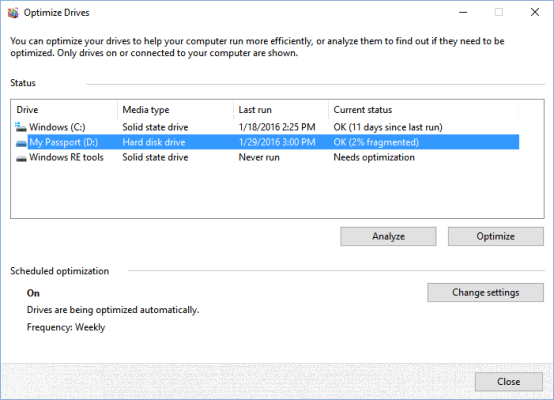This screenshot has width=554, height=400.
Task: Select the Windows RE tools drive icon
Action: pyautogui.click(x=21, y=158)
